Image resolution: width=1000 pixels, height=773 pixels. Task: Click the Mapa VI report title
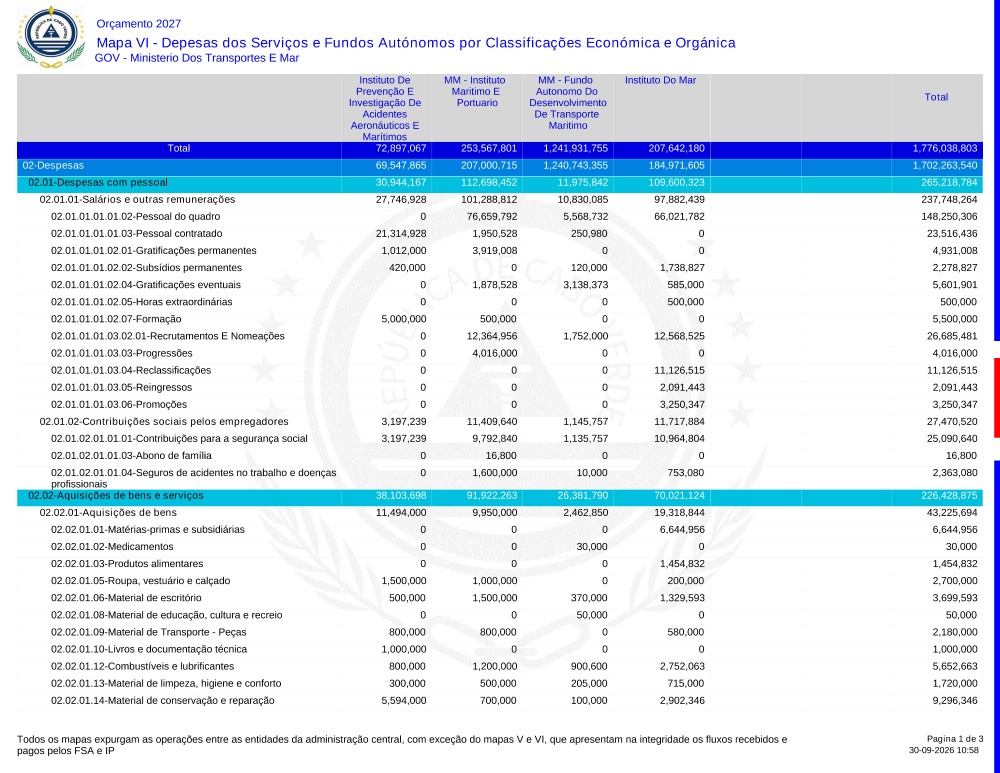click(x=416, y=43)
